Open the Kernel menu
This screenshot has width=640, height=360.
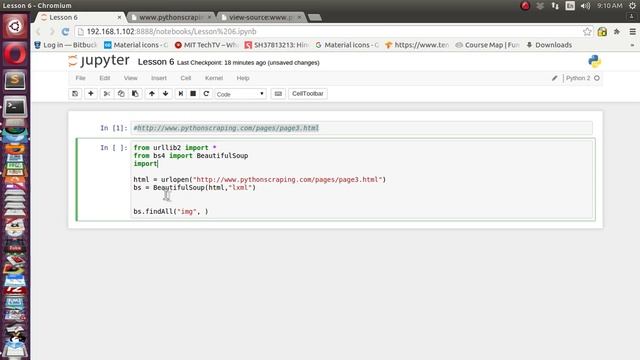coord(214,78)
